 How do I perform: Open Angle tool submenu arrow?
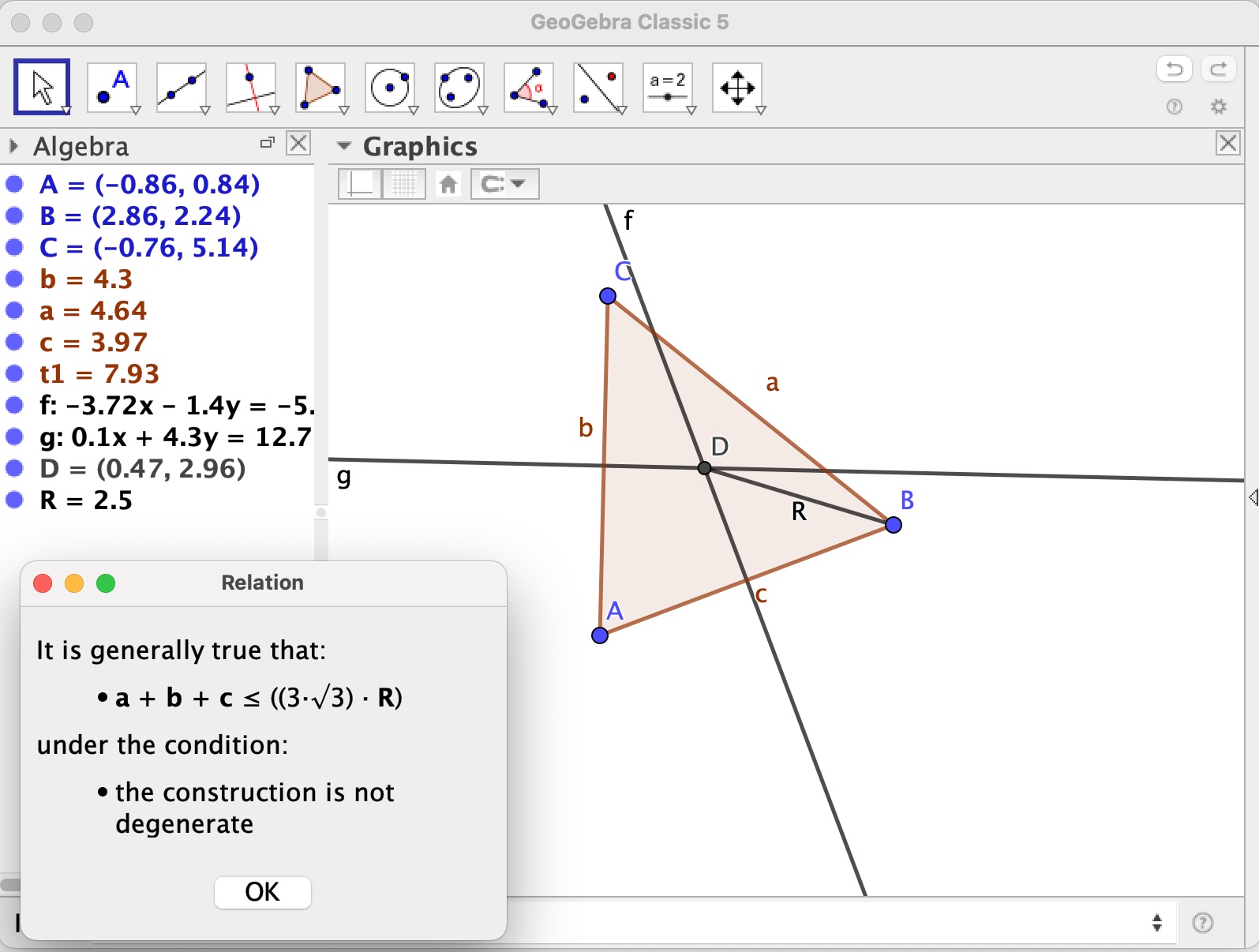553,111
